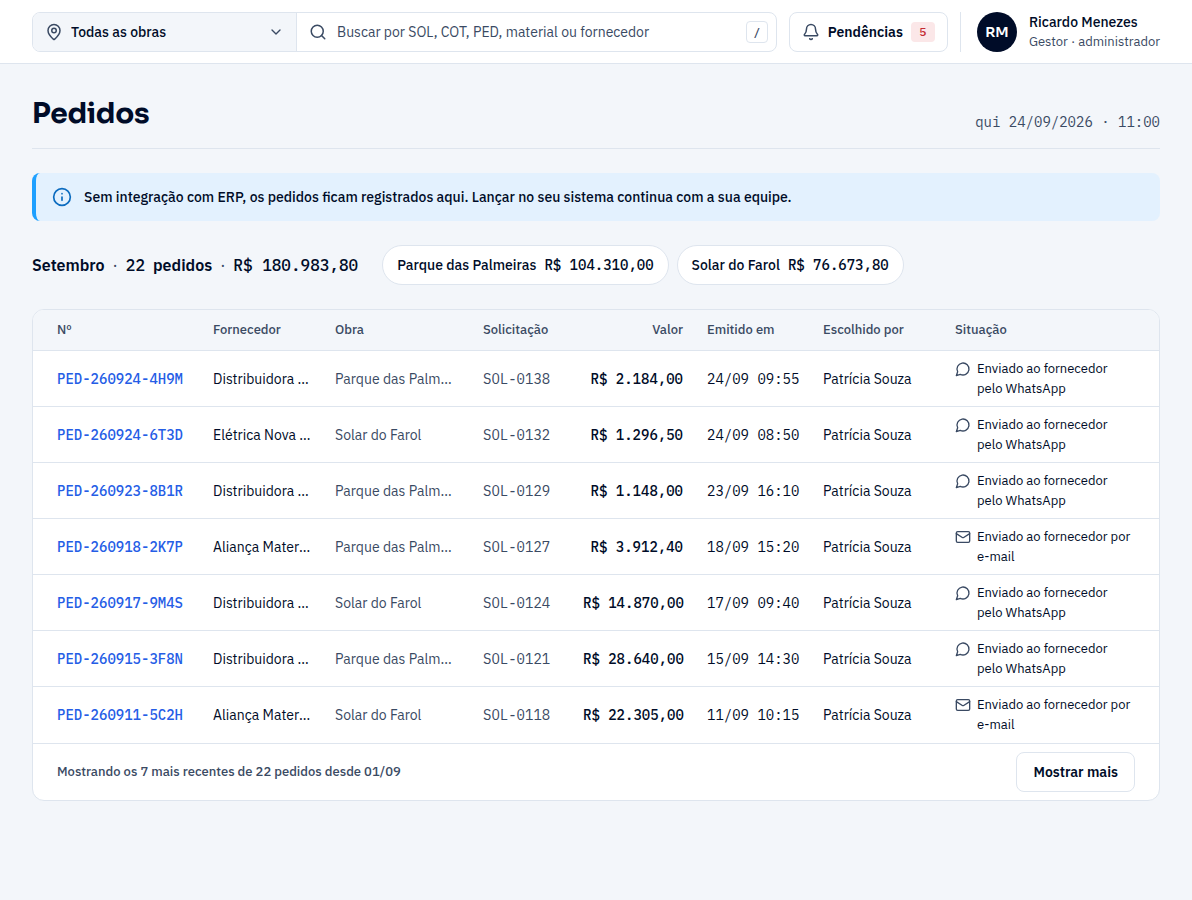The height and width of the screenshot is (900, 1192).
Task: Open order PED-260917-9M4S
Action: [120, 603]
